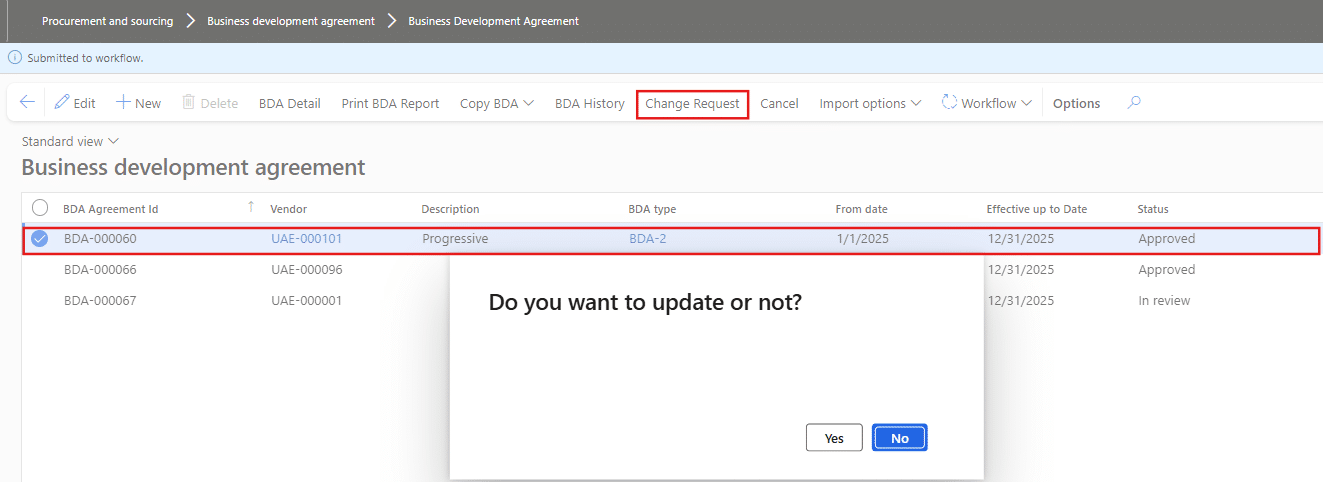Click the info icon beside Submitted message

coord(15,58)
